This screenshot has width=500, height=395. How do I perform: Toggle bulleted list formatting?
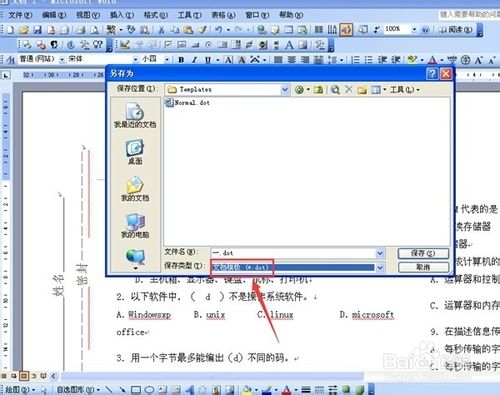pyautogui.click(x=368, y=60)
